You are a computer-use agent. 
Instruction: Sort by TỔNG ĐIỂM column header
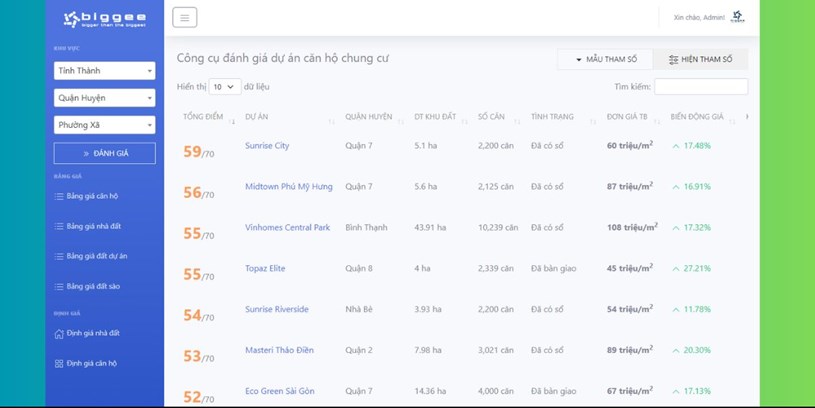click(x=203, y=116)
